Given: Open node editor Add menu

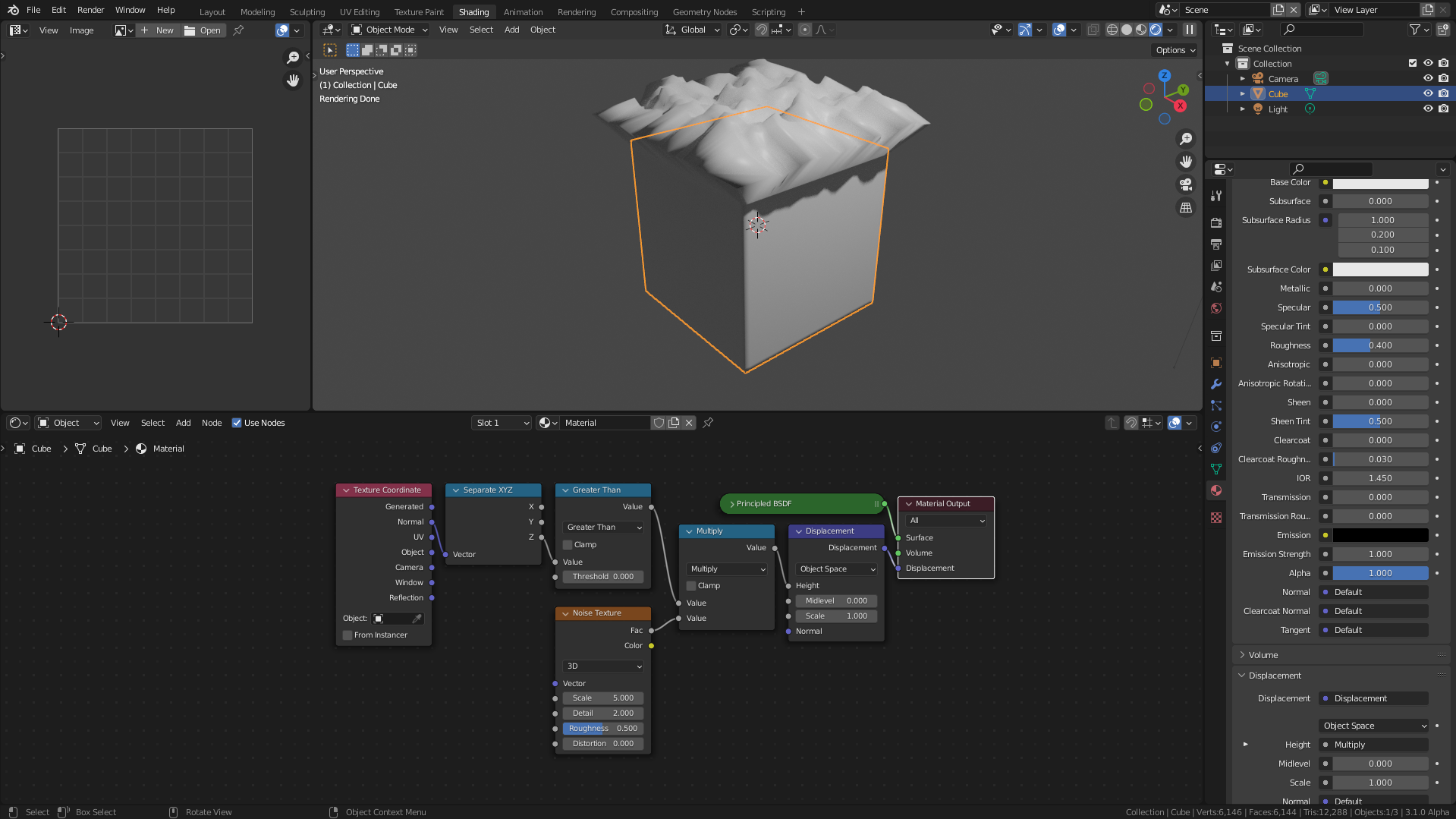Looking at the screenshot, I should [x=184, y=423].
